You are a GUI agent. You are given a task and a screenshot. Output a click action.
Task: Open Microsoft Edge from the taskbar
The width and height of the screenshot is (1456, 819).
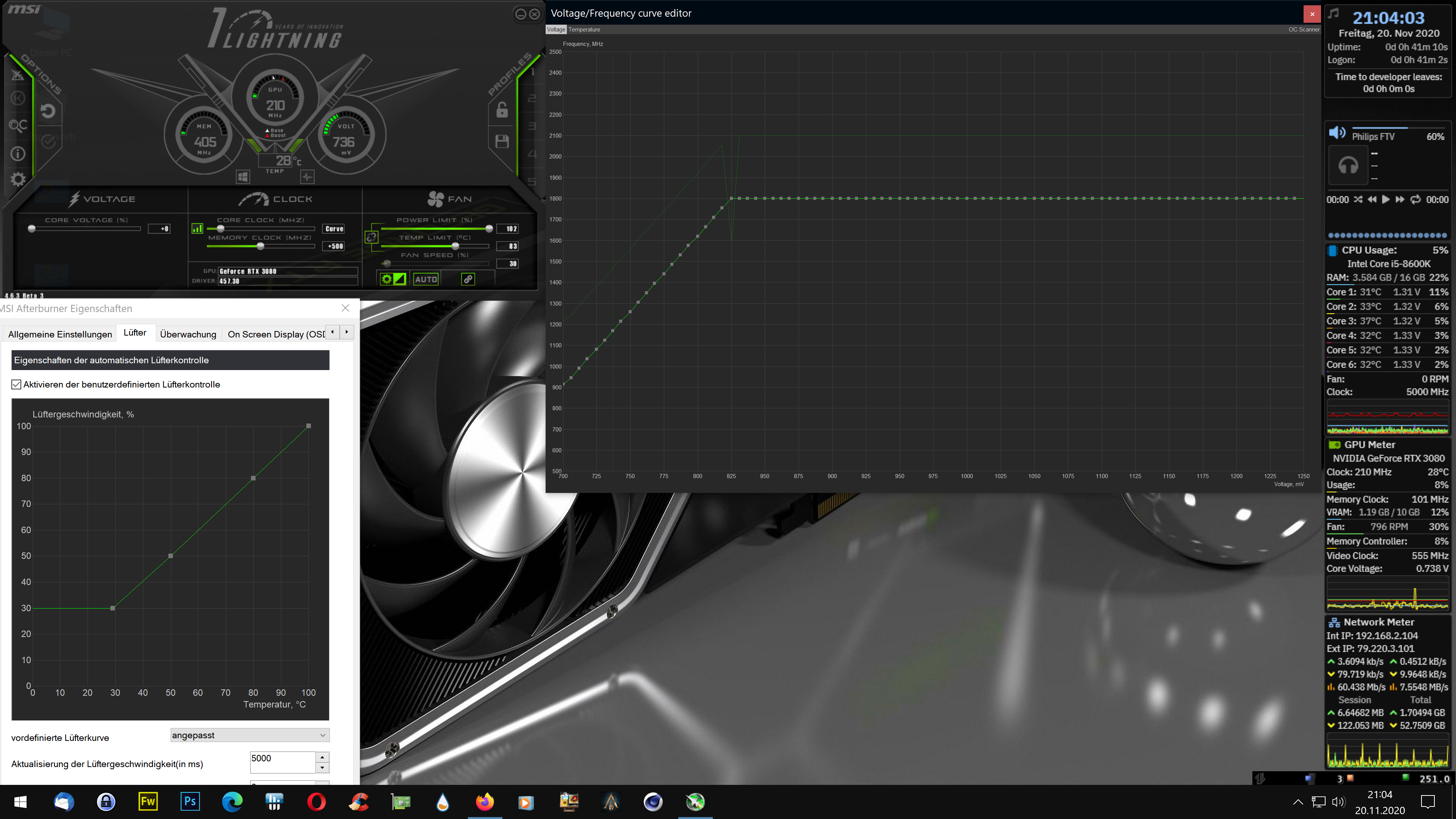232,802
